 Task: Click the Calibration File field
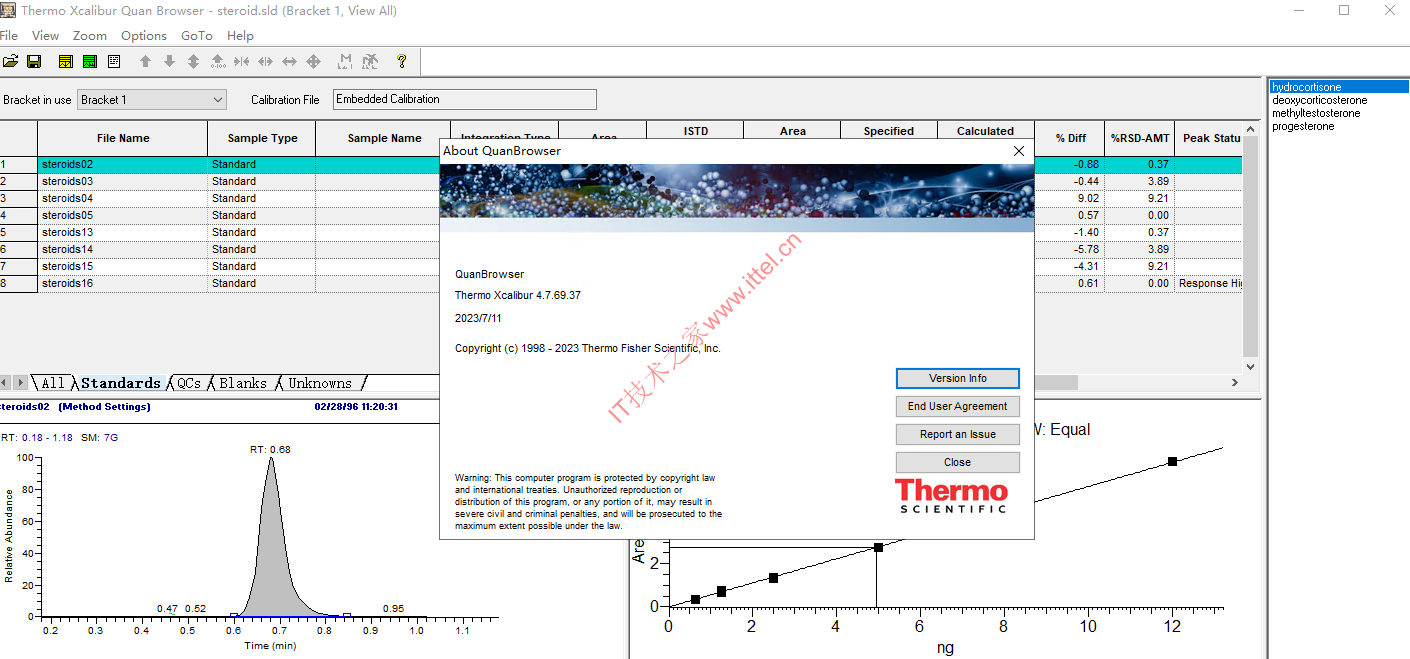[x=464, y=99]
